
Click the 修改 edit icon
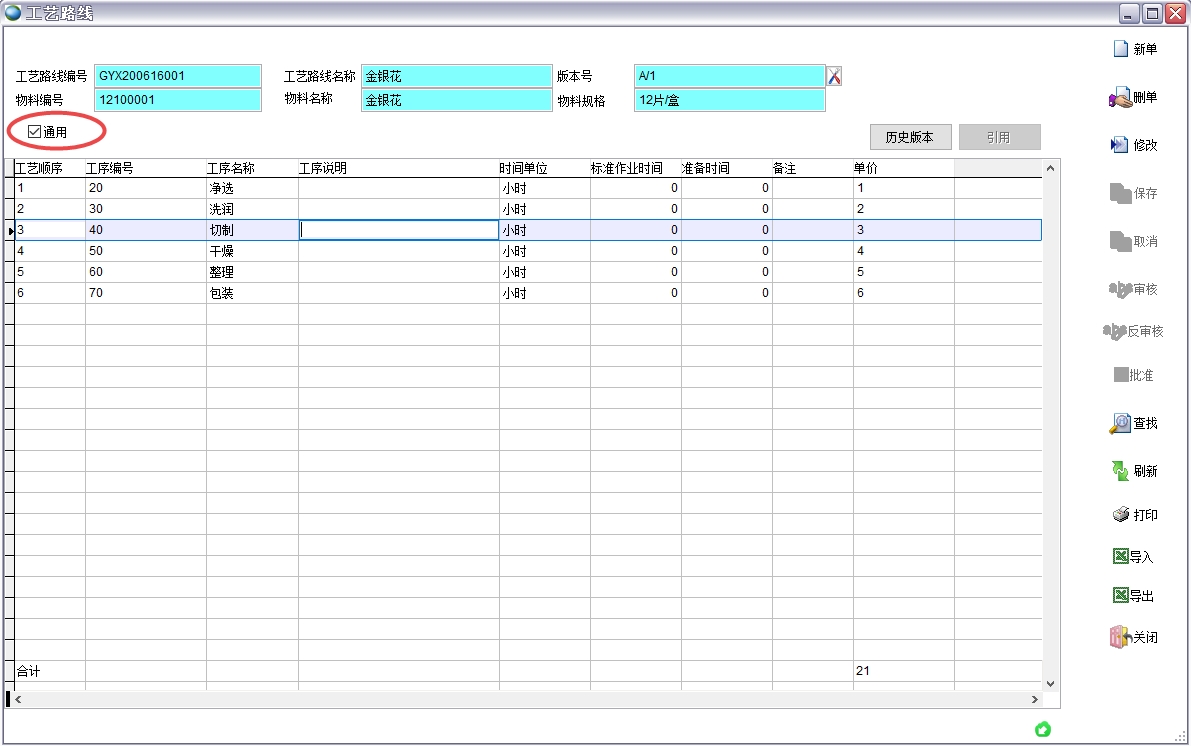click(x=1120, y=145)
